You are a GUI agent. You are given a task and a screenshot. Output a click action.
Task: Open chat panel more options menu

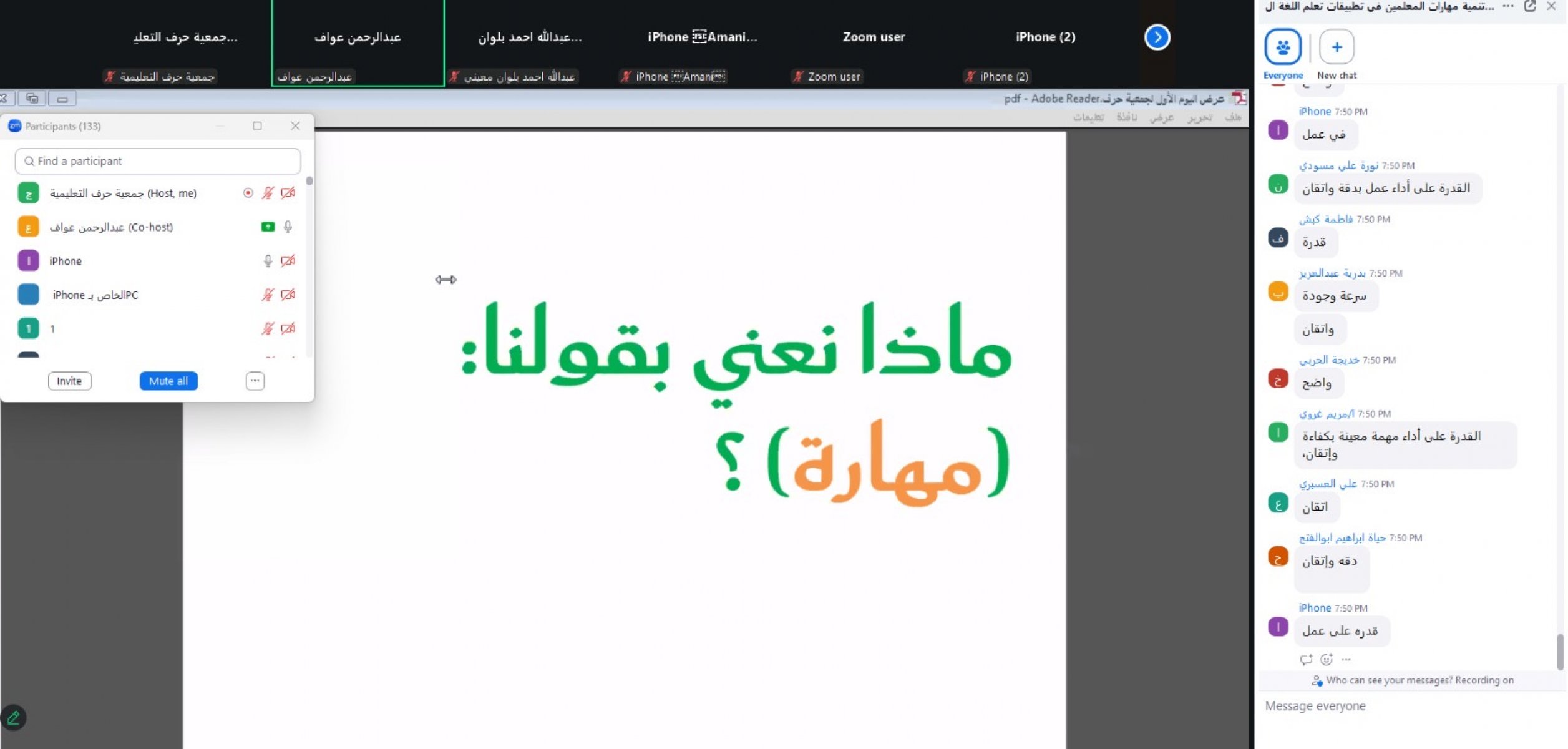pos(1508,6)
